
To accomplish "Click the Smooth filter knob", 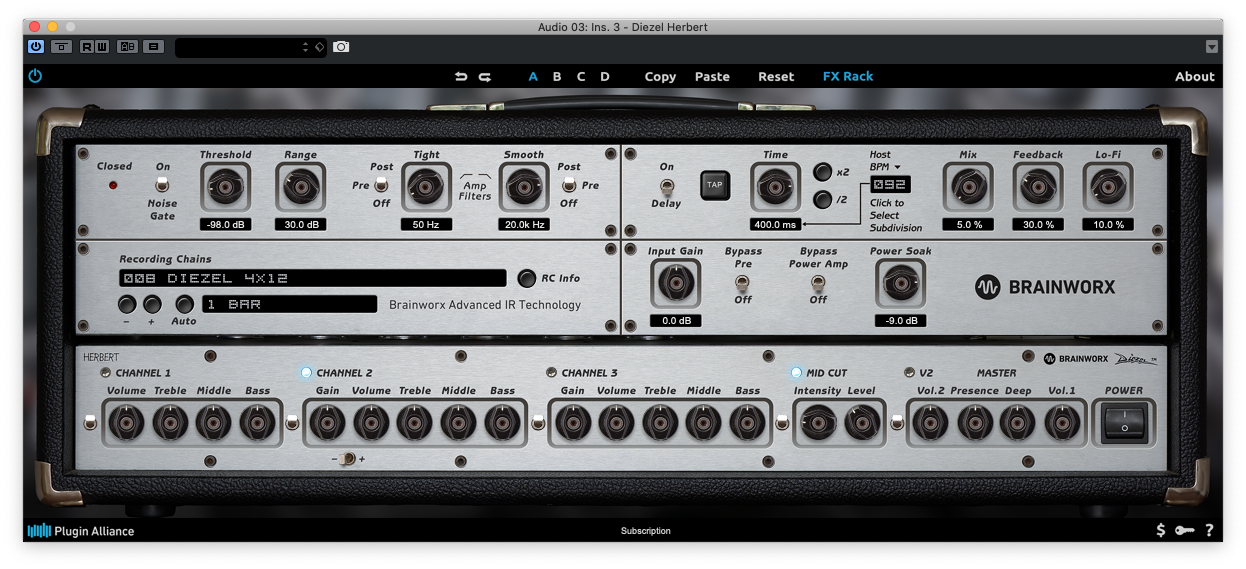I will [x=524, y=187].
